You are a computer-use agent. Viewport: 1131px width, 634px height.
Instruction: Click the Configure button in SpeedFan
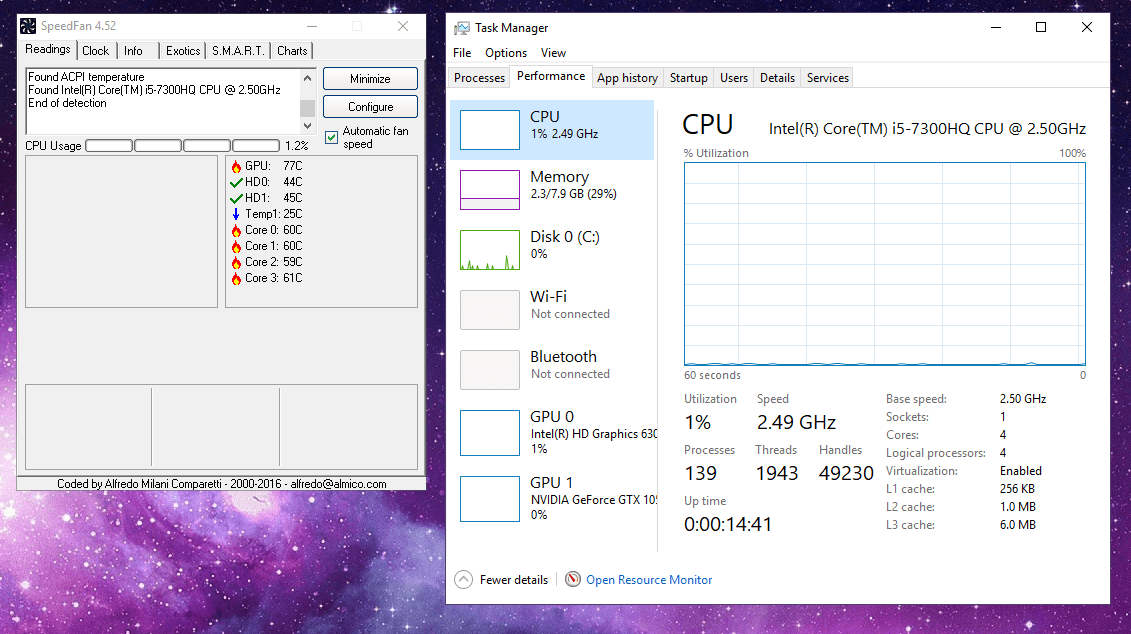(370, 106)
